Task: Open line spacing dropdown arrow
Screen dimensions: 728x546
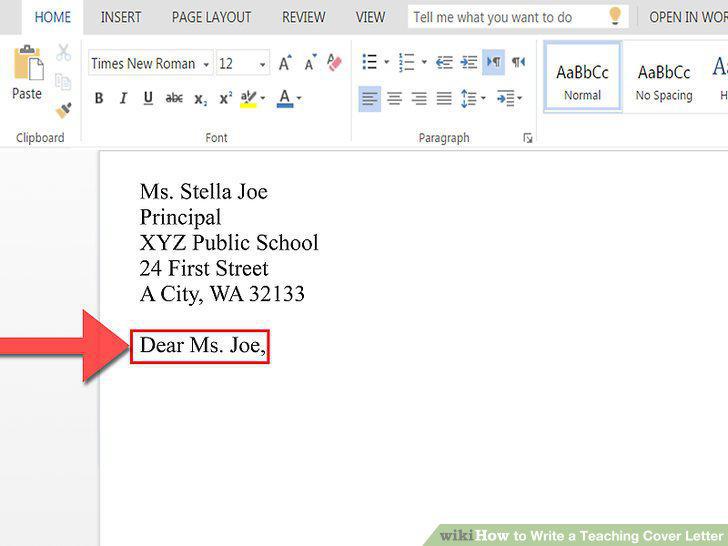Action: pyautogui.click(x=483, y=98)
